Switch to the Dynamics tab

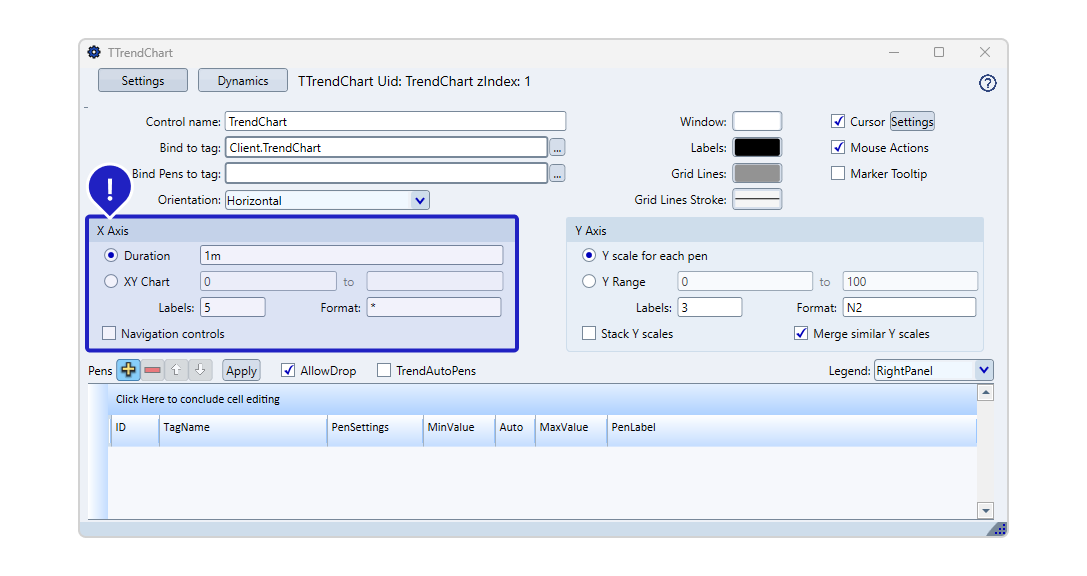pos(243,81)
